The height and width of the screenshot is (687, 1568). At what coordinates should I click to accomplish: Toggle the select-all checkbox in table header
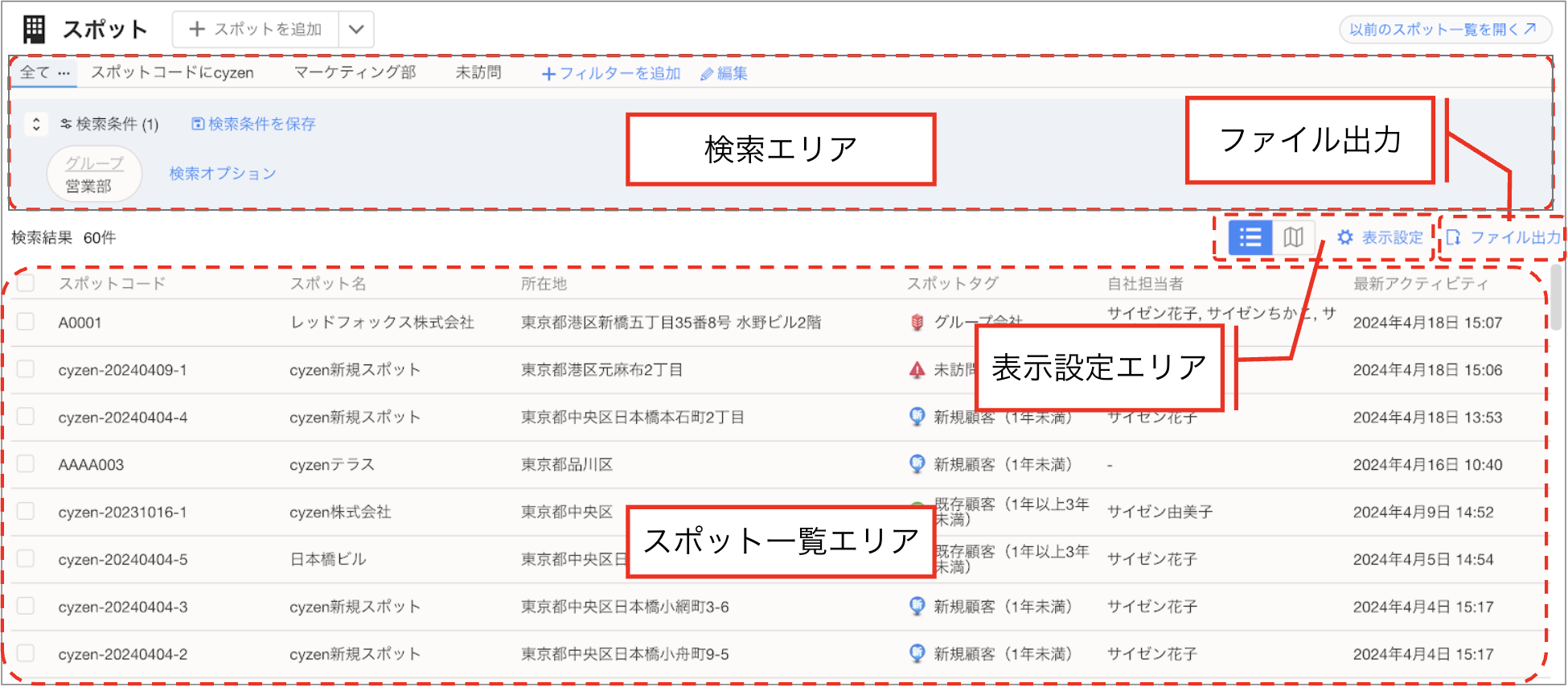(x=26, y=283)
